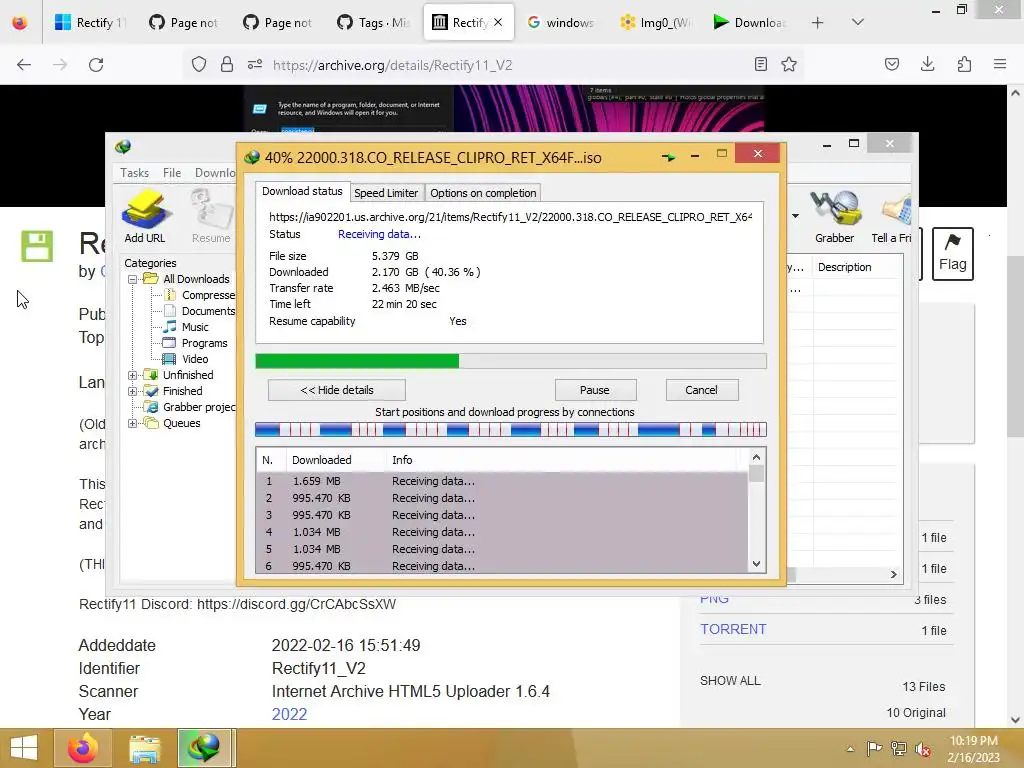The image size is (1024, 768).
Task: Click the padlock site security icon
Action: (x=227, y=64)
